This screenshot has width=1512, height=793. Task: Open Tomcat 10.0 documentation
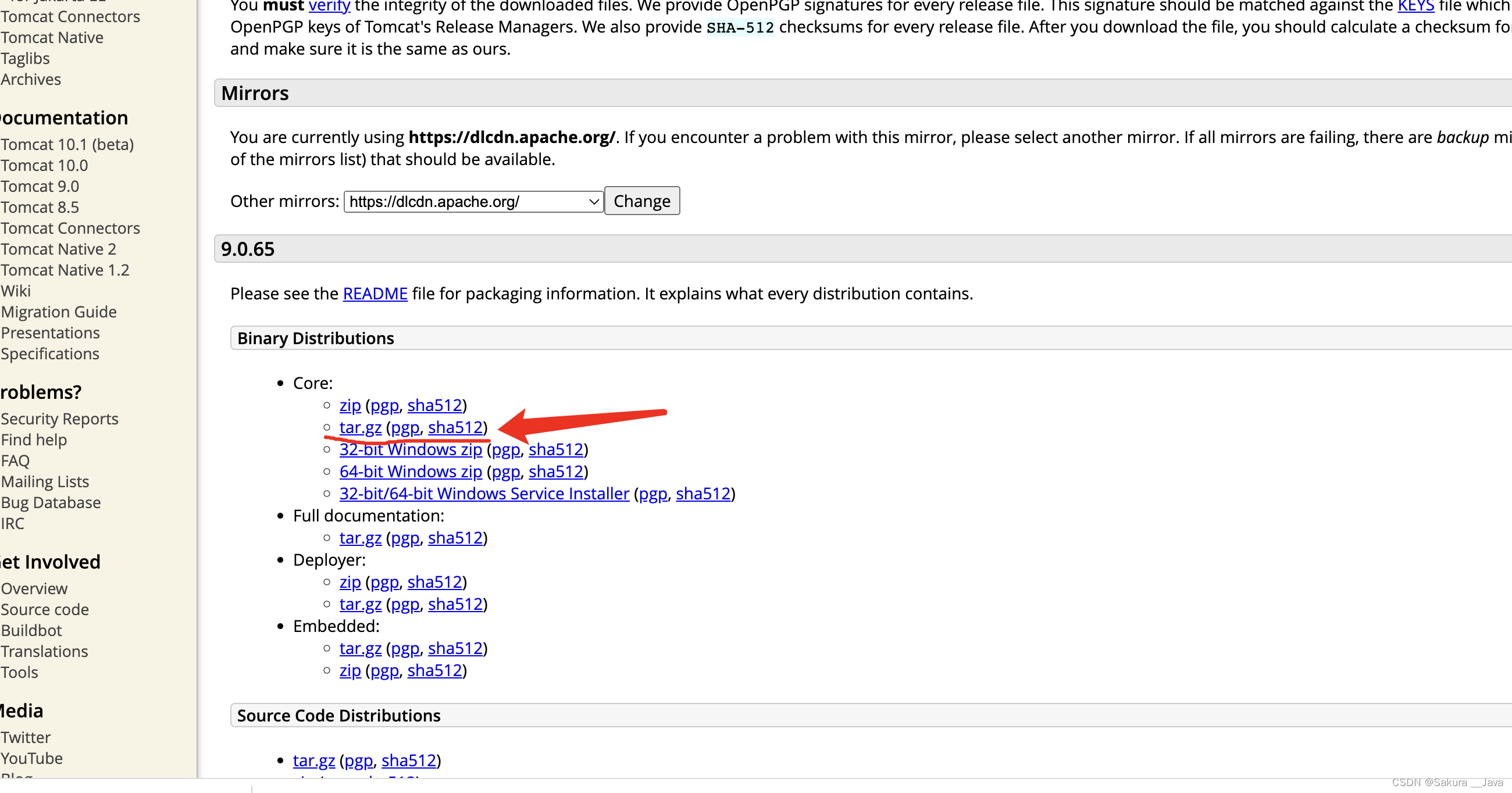click(x=44, y=166)
